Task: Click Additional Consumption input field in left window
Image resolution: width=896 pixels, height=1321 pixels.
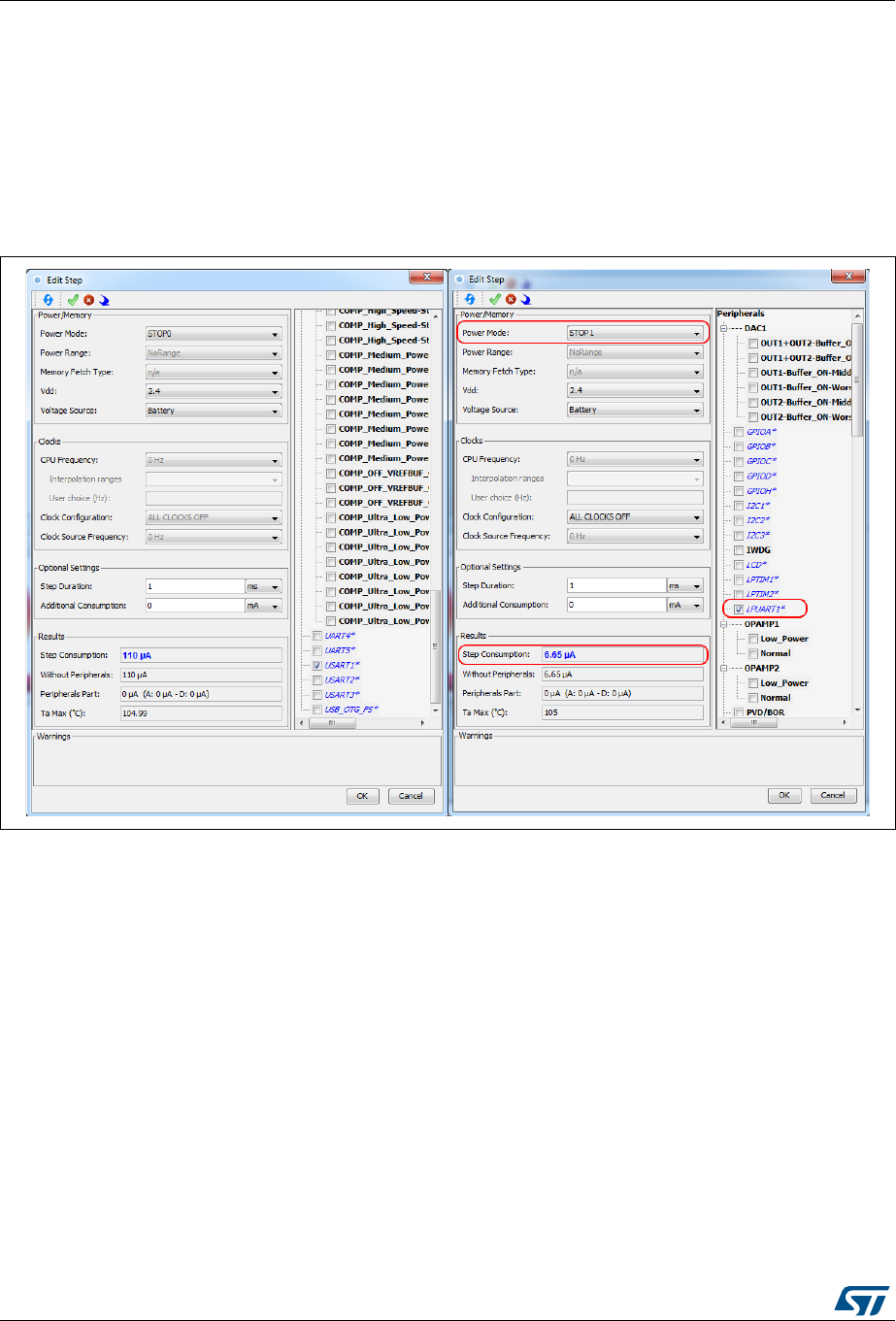Action: point(193,606)
